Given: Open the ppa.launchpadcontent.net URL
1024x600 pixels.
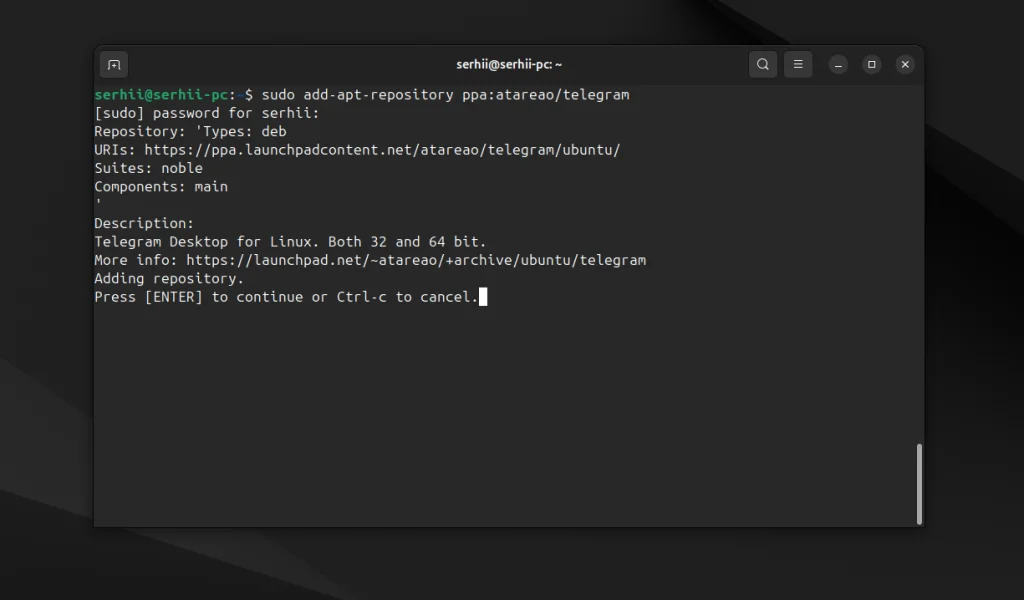Looking at the screenshot, I should (382, 150).
